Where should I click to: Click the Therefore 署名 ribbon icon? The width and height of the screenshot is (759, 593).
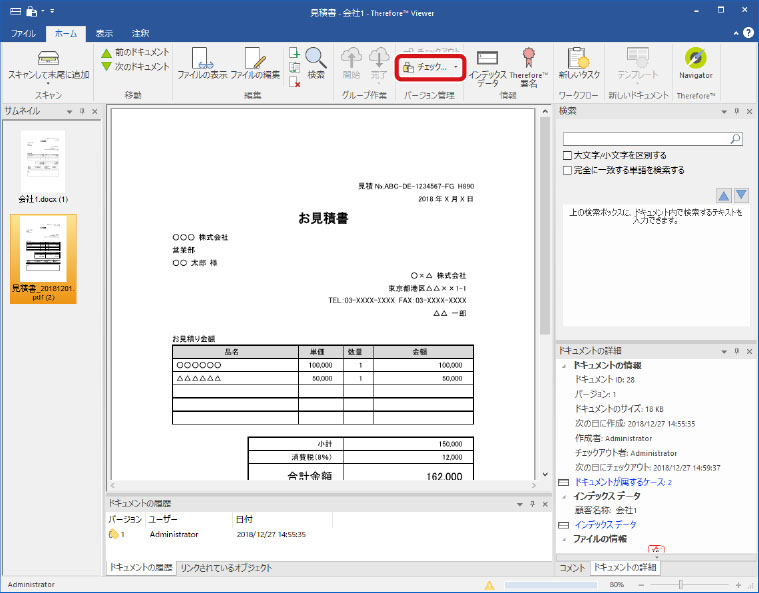click(529, 64)
